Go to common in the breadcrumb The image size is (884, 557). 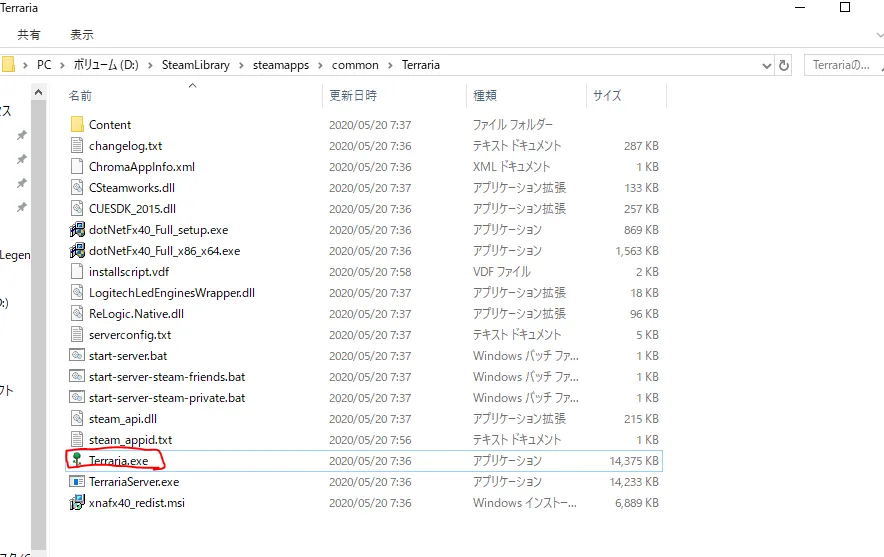point(355,65)
